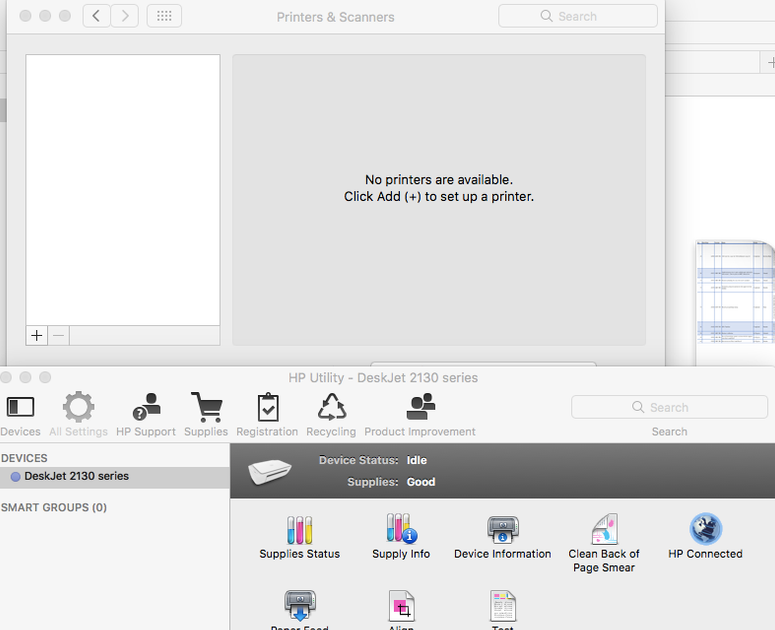Open Device Information
The height and width of the screenshot is (630, 775).
503,538
